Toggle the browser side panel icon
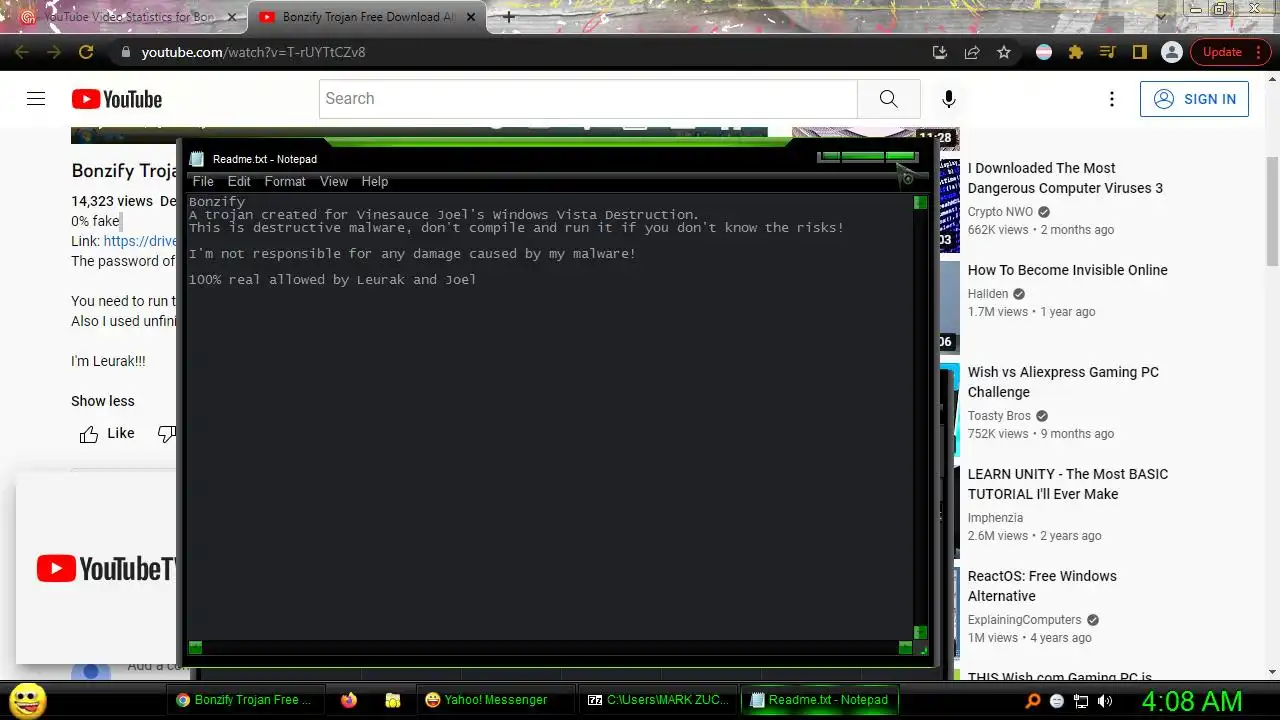1280x720 pixels. pos(1139,52)
